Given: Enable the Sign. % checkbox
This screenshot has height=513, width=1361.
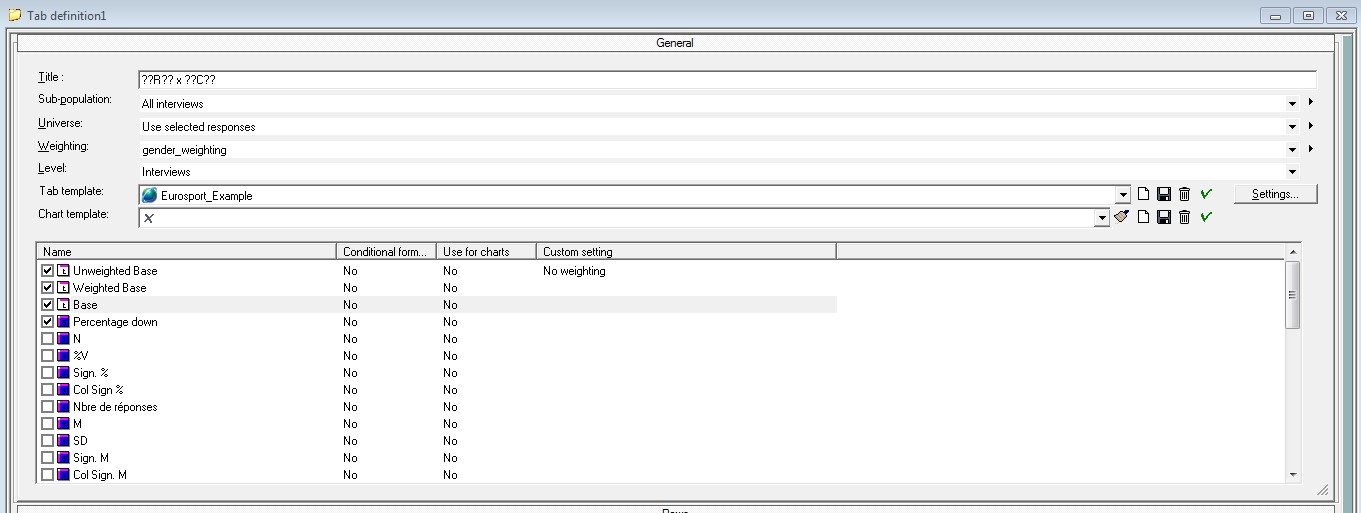Looking at the screenshot, I should (x=47, y=373).
